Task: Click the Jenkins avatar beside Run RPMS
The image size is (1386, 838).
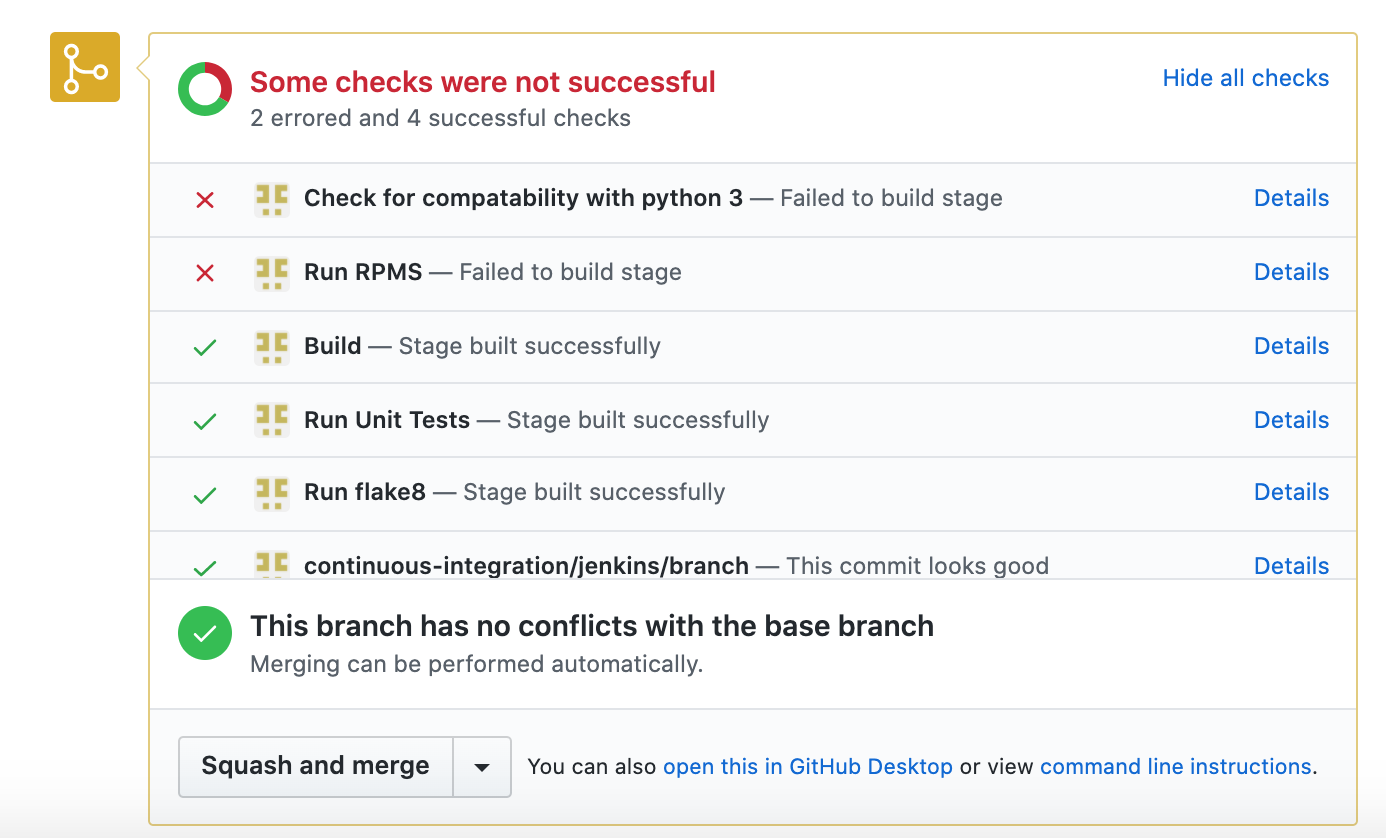Action: (272, 272)
